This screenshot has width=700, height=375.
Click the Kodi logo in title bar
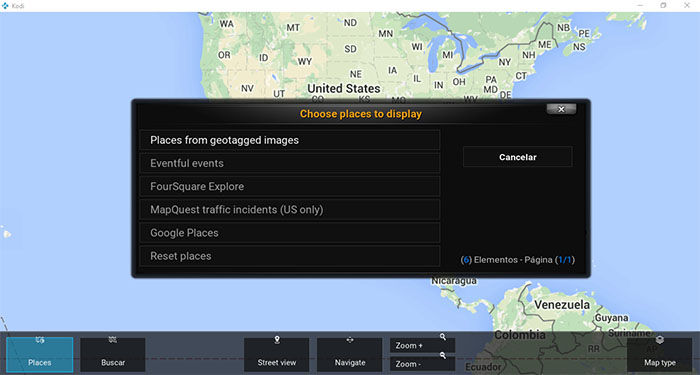tap(5, 6)
